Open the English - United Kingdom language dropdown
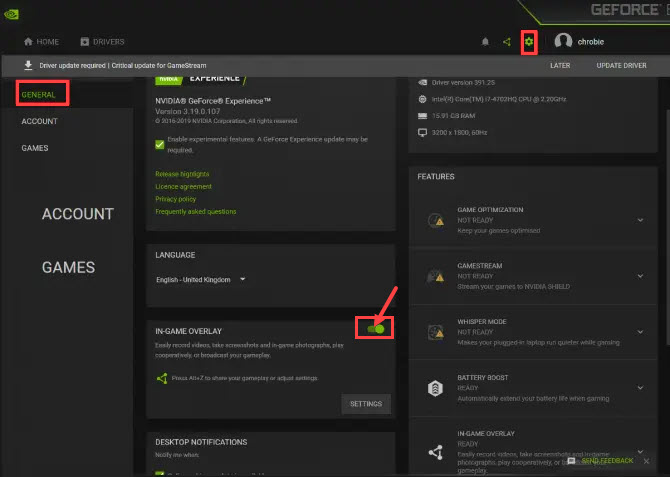This screenshot has height=477, width=670. (x=200, y=280)
